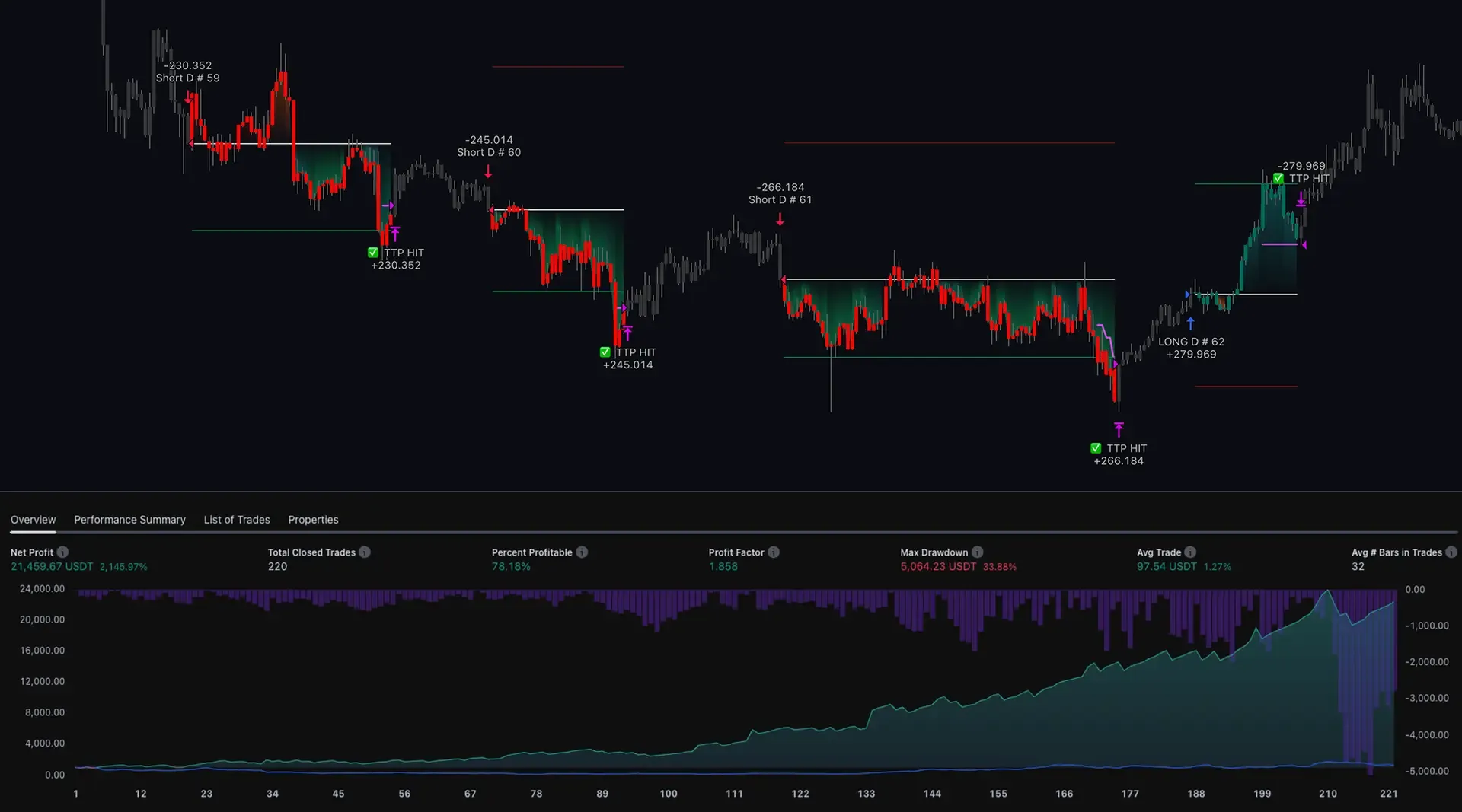Click the blue up arrow above LONG D # 62
Viewport: 1462px width, 812px height.
1191,323
